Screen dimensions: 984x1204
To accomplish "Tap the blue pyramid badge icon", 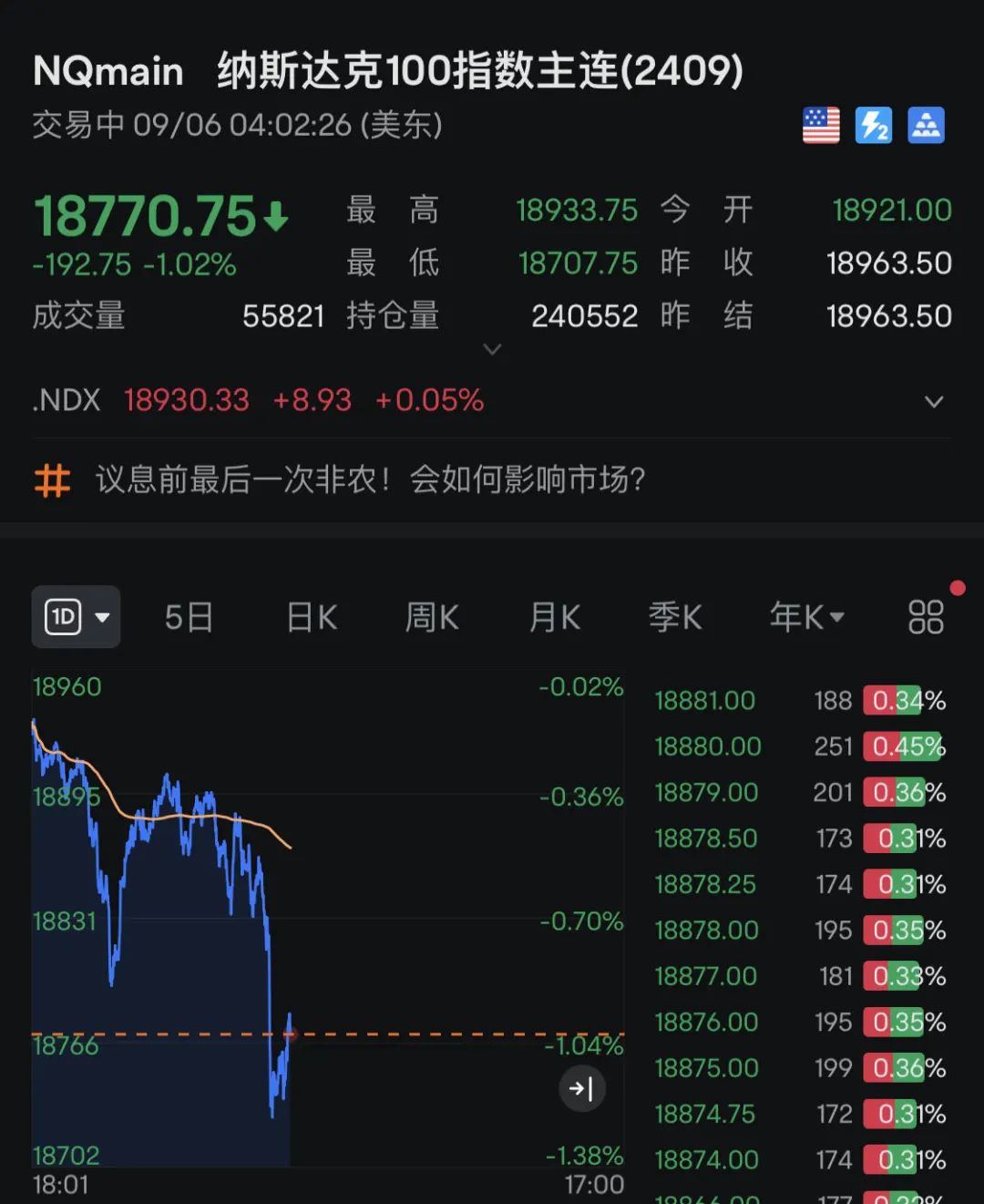I will tap(927, 126).
